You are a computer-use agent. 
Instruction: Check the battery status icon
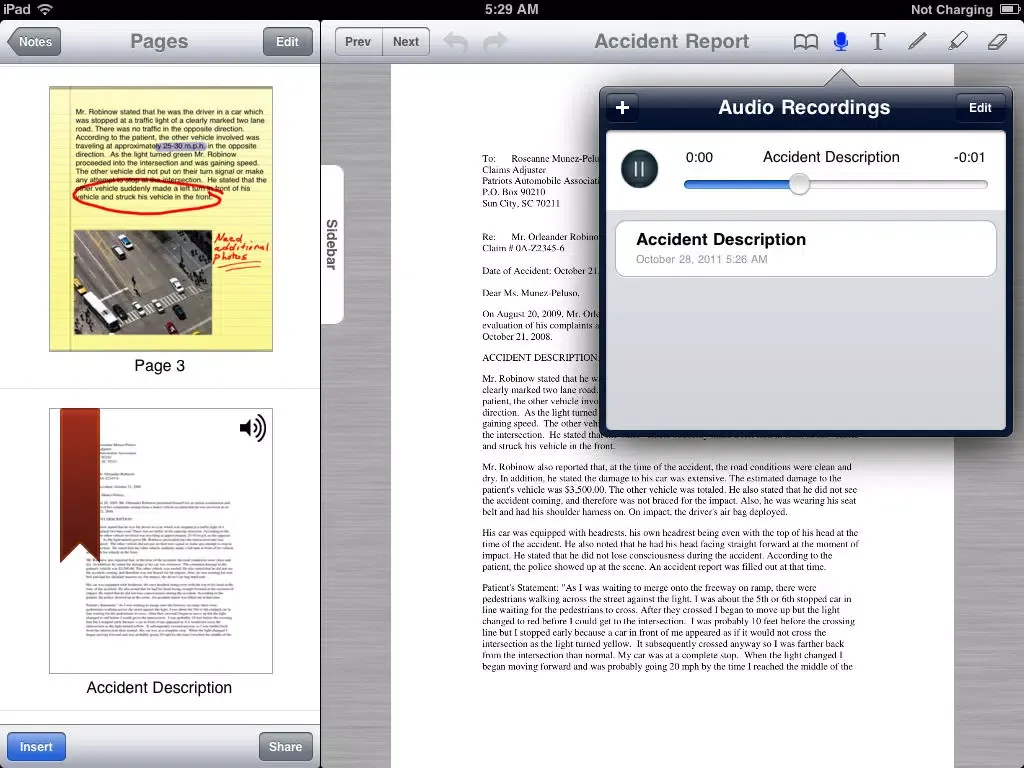tap(1008, 9)
